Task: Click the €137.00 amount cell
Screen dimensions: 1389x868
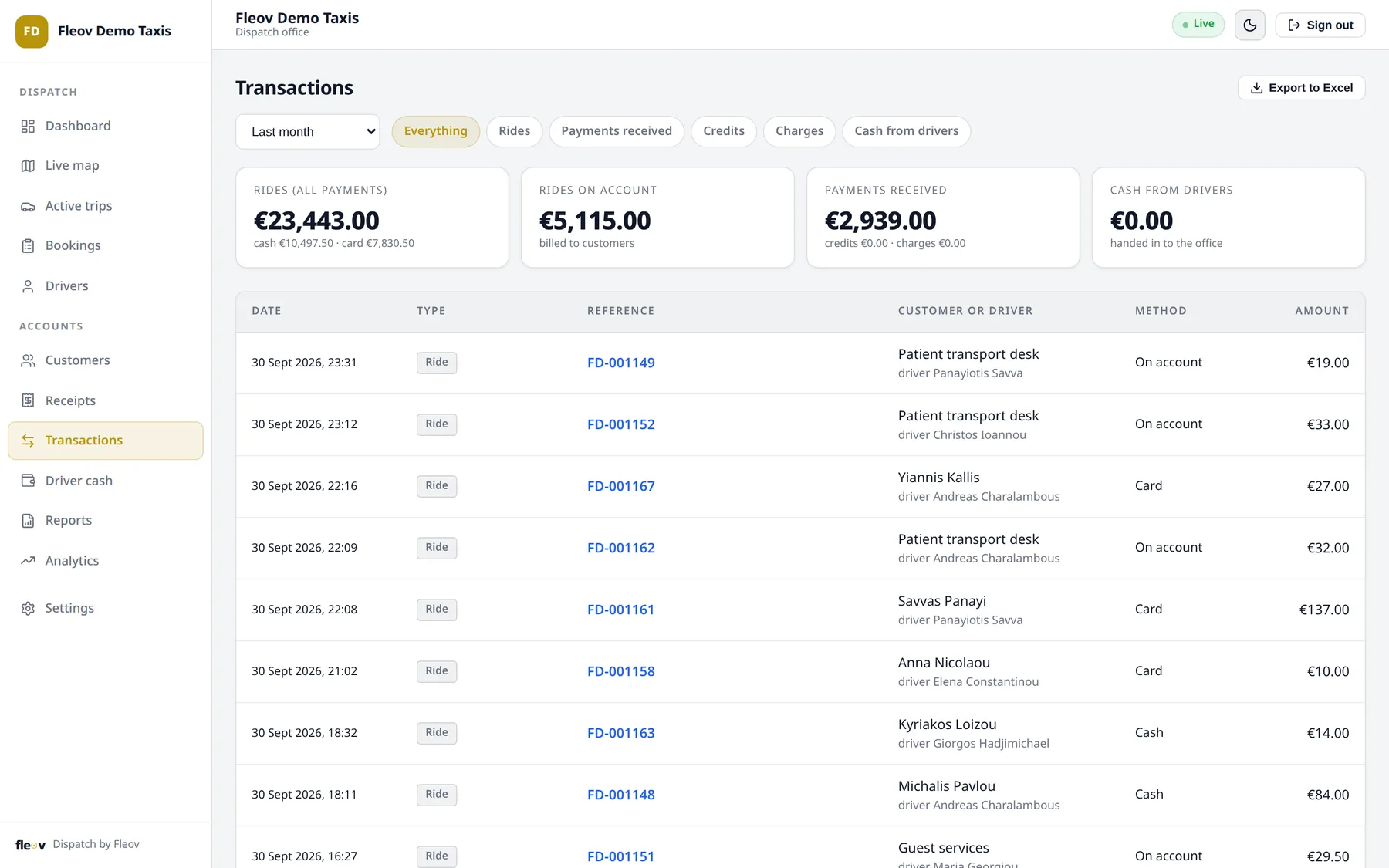Action: (1324, 610)
